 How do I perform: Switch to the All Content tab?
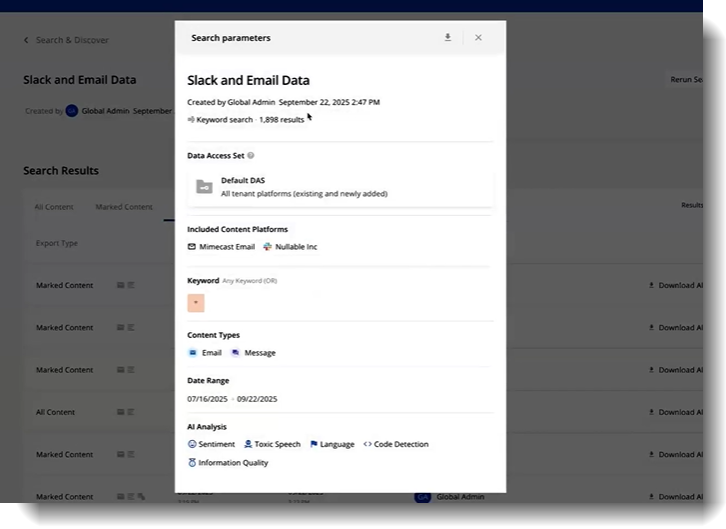(54, 207)
